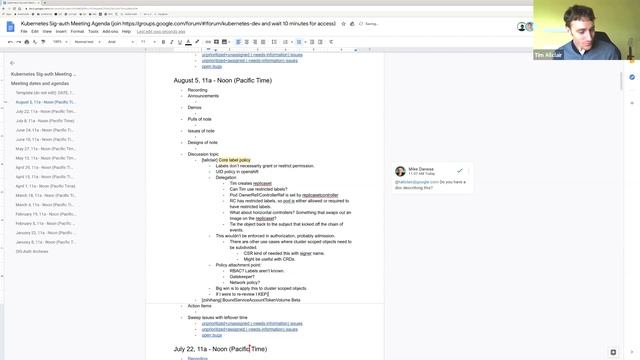Click the 'August 5, 11a - Noon' heading
The height and width of the screenshot is (360, 640).
click(222, 80)
